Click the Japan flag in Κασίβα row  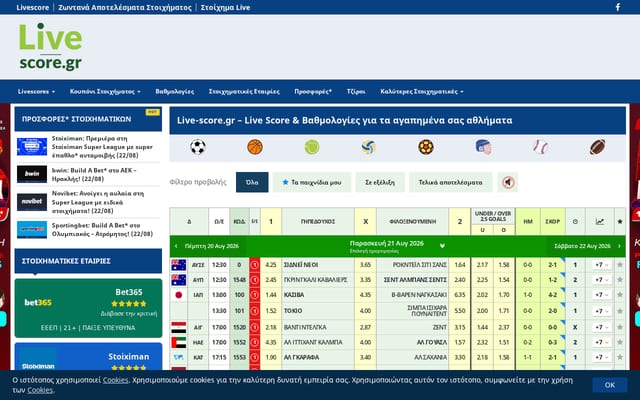tap(179, 295)
